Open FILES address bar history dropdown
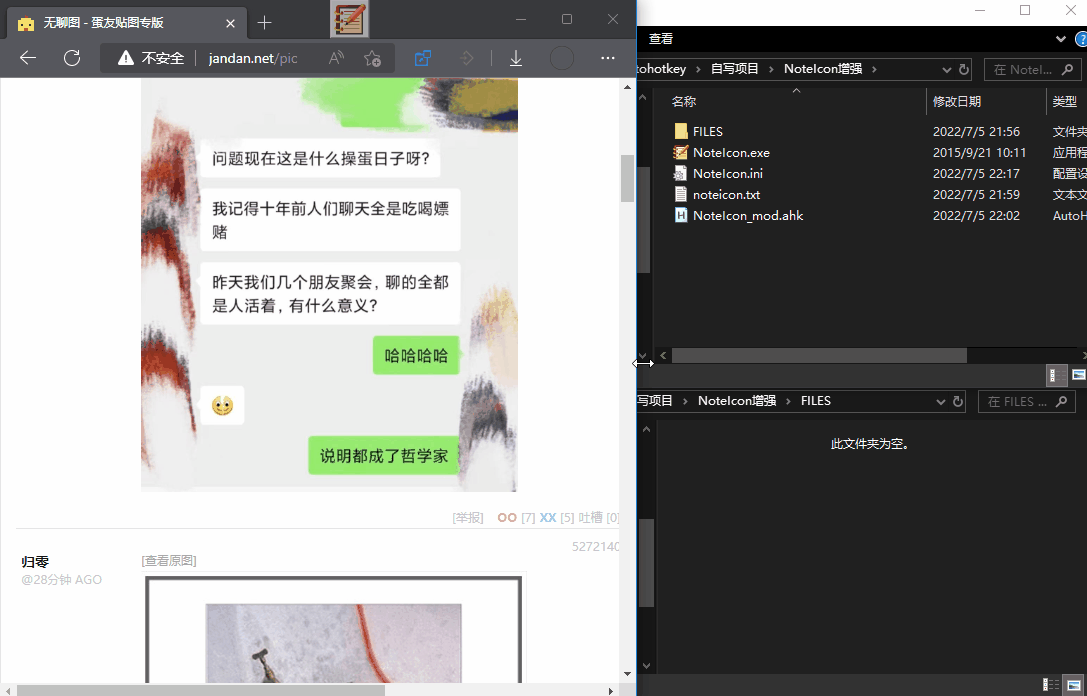Image resolution: width=1087 pixels, height=696 pixels. [x=940, y=401]
